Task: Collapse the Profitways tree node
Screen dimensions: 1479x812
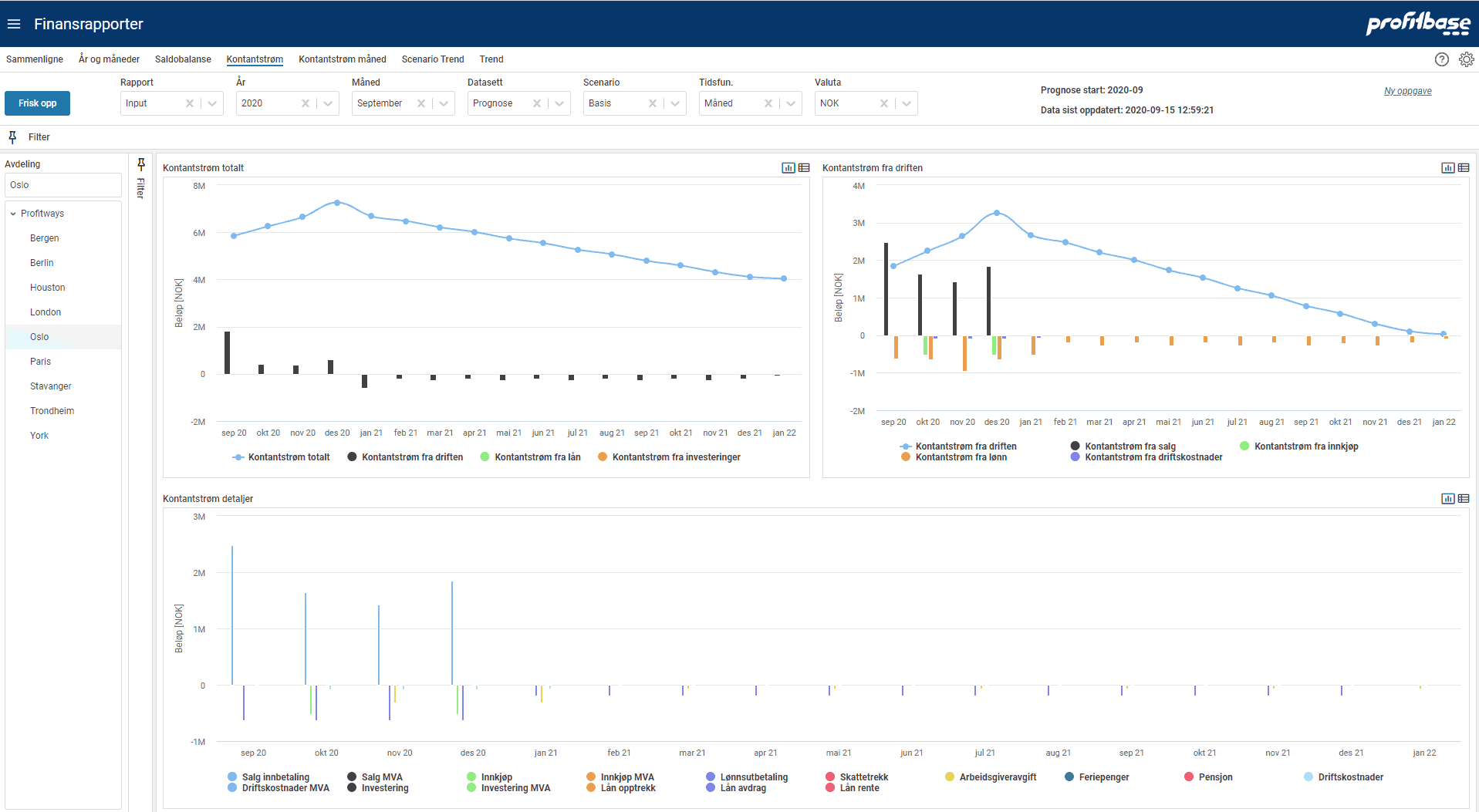Action: (x=13, y=214)
